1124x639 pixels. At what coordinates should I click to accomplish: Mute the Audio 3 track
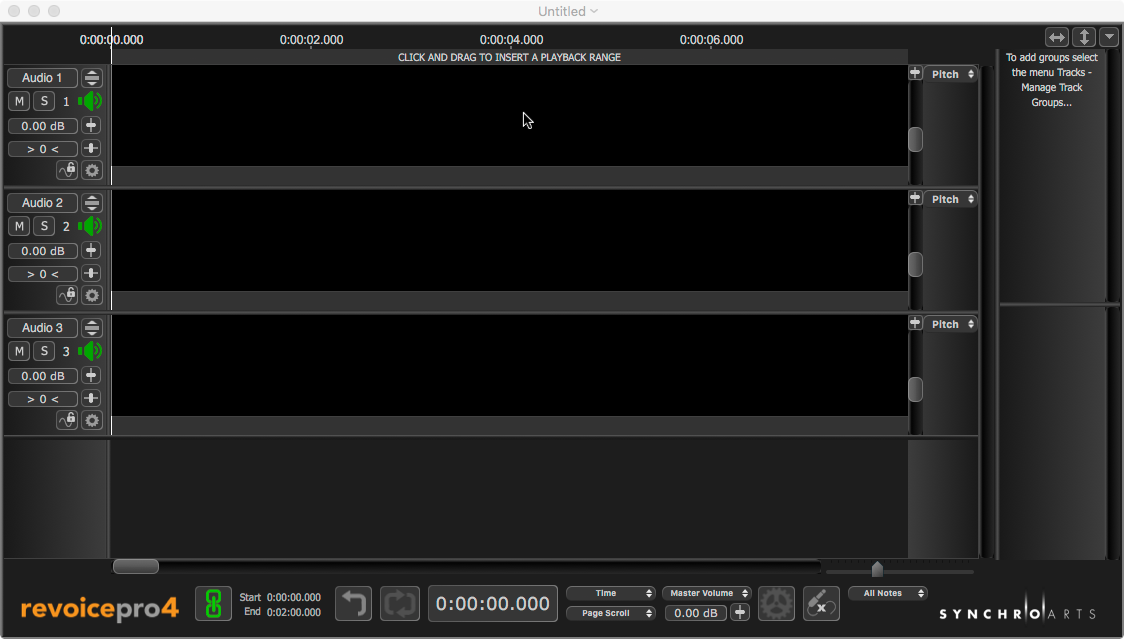19,351
